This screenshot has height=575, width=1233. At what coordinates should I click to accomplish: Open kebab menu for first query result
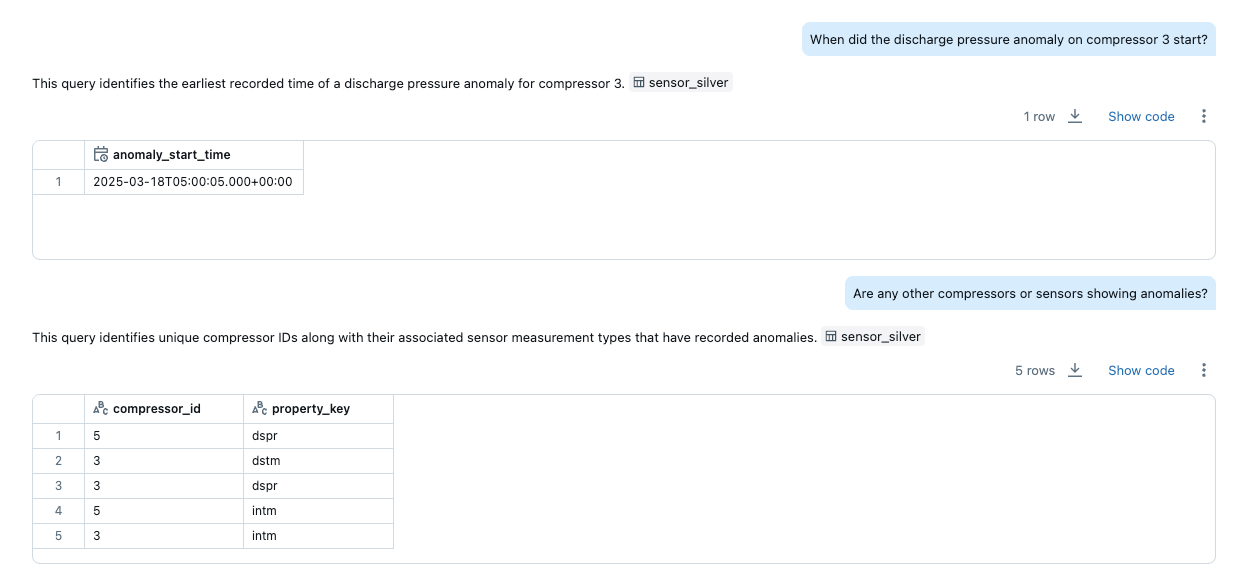[1204, 116]
